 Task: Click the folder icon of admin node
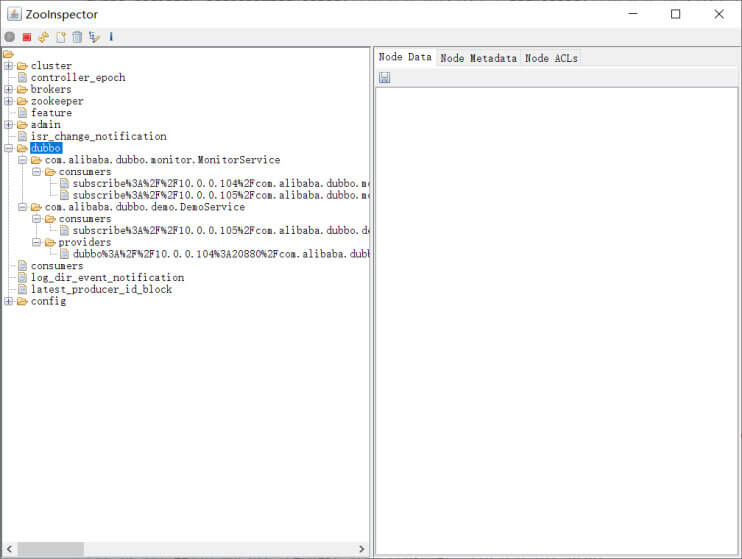pyautogui.click(x=22, y=124)
